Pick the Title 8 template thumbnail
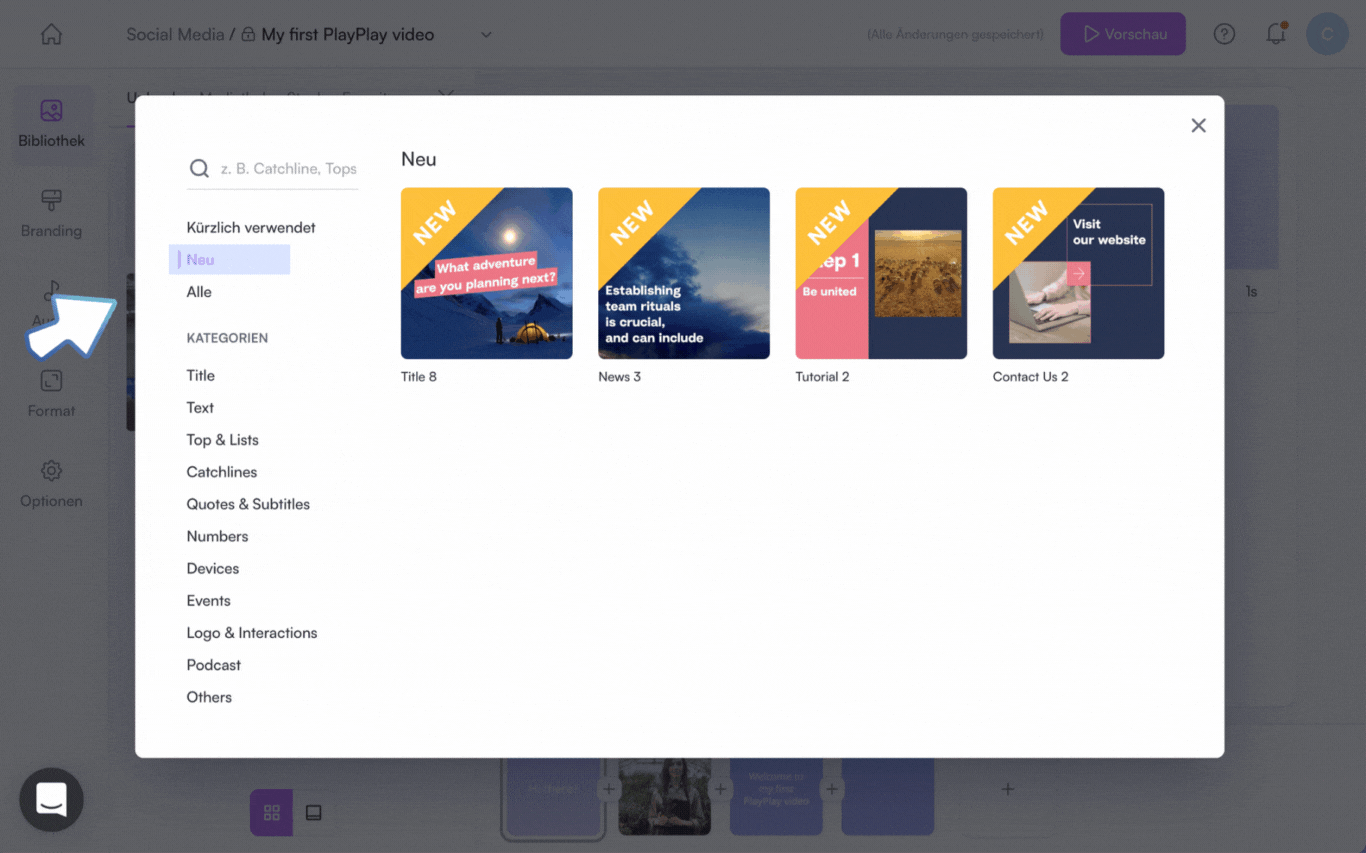The image size is (1366, 853). click(x=487, y=273)
